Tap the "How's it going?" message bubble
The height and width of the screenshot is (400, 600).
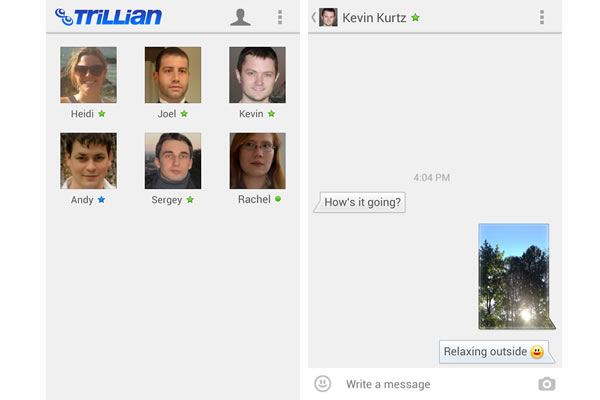pyautogui.click(x=360, y=202)
